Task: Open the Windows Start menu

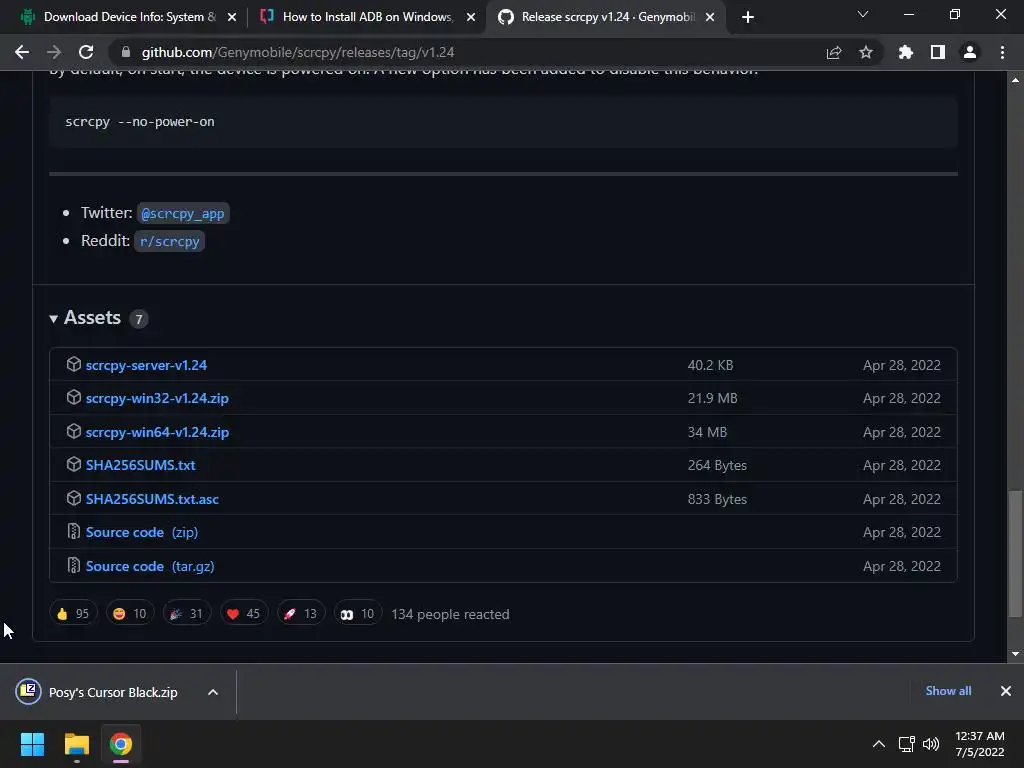Action: pos(32,744)
